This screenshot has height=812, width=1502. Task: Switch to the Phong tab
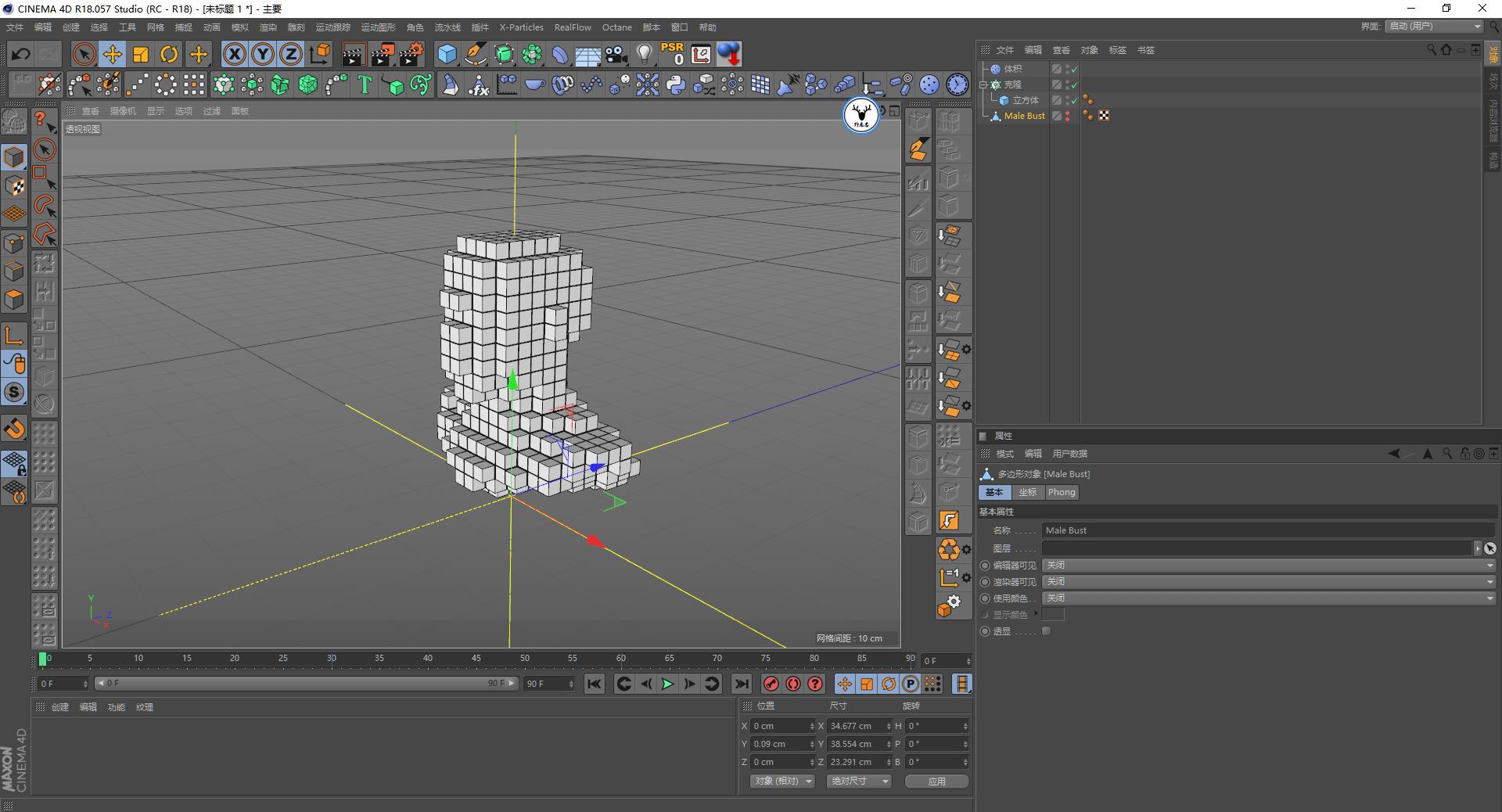[1062, 493]
